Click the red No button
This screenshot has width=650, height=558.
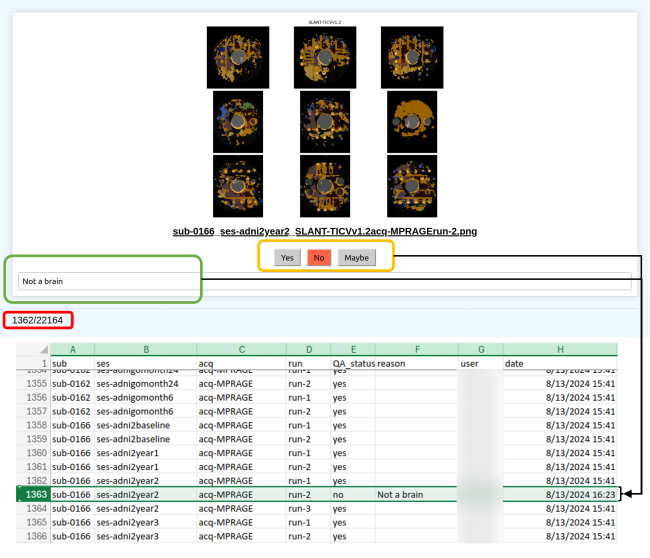319,257
